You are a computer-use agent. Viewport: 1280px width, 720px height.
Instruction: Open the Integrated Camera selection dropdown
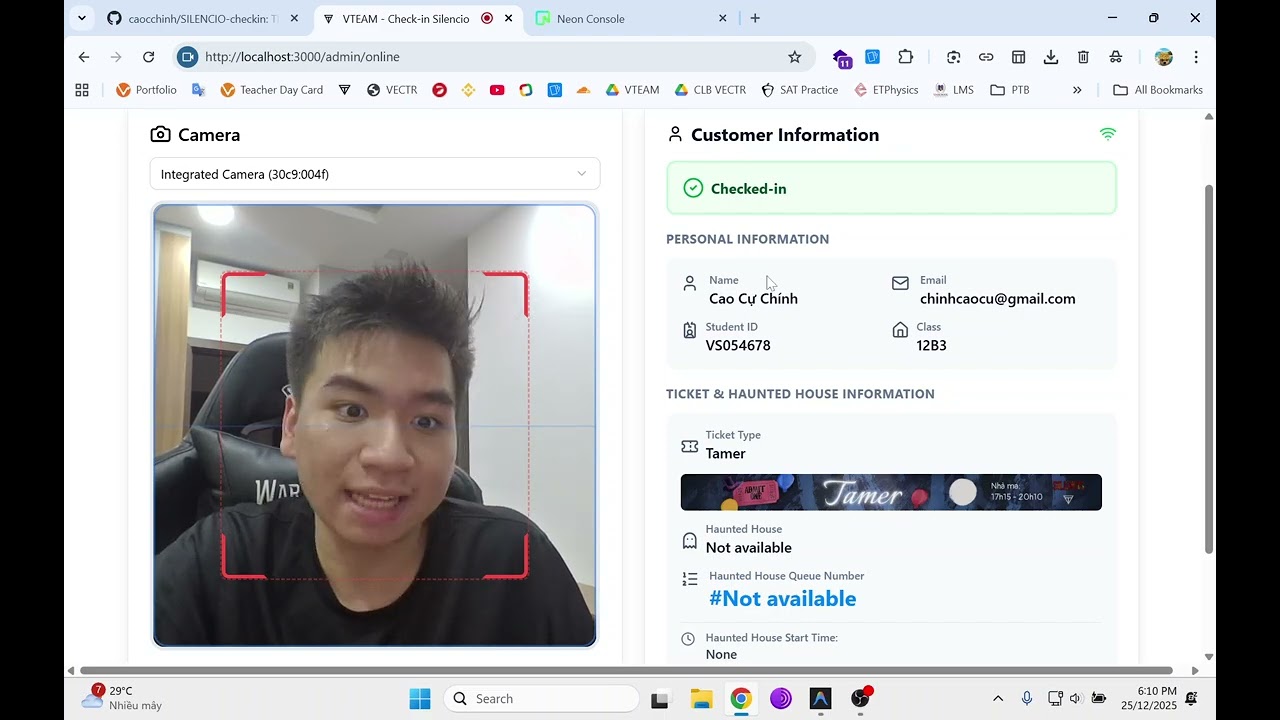(x=375, y=174)
